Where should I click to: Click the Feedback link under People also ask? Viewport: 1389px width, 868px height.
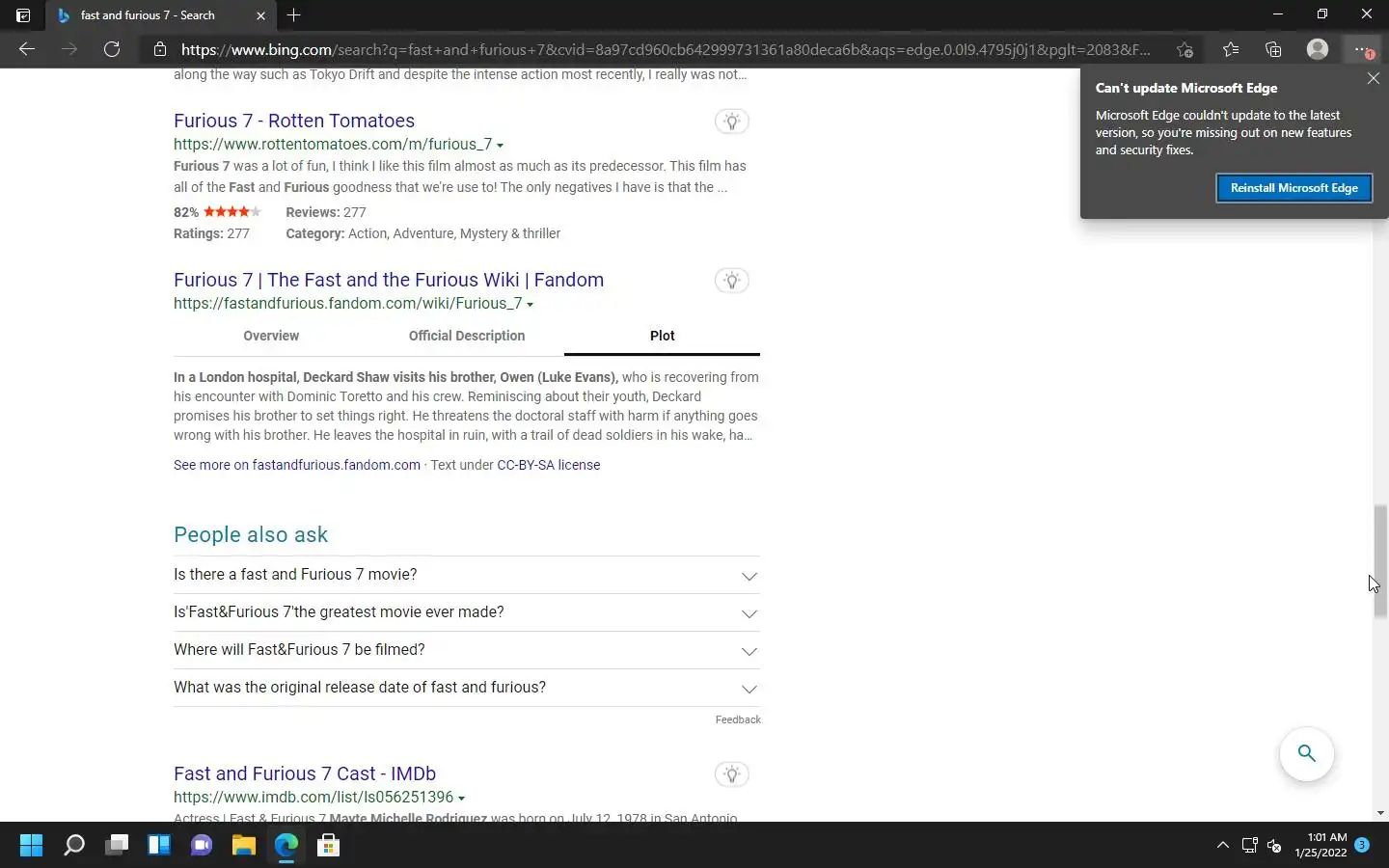738,719
